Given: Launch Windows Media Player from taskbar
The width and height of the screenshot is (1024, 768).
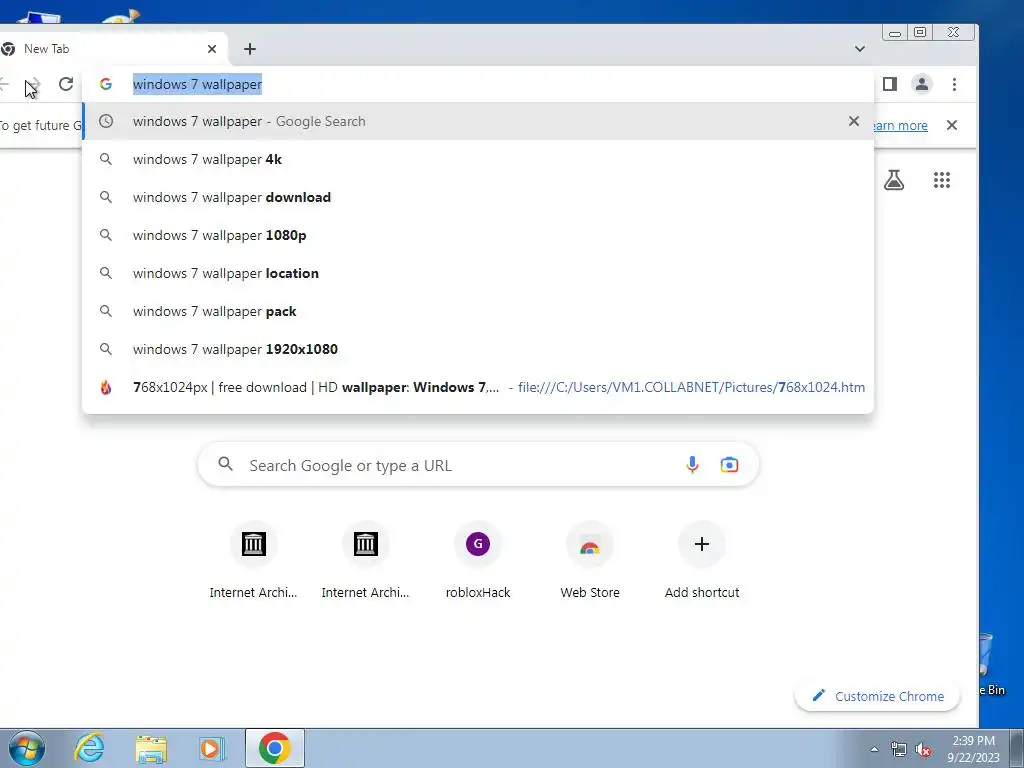Looking at the screenshot, I should [x=212, y=749].
